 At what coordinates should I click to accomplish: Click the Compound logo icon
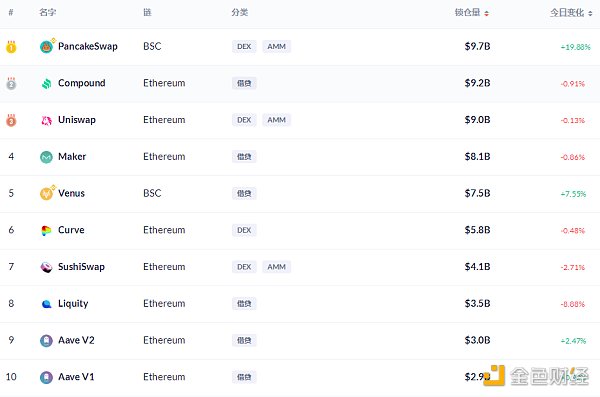pos(46,83)
